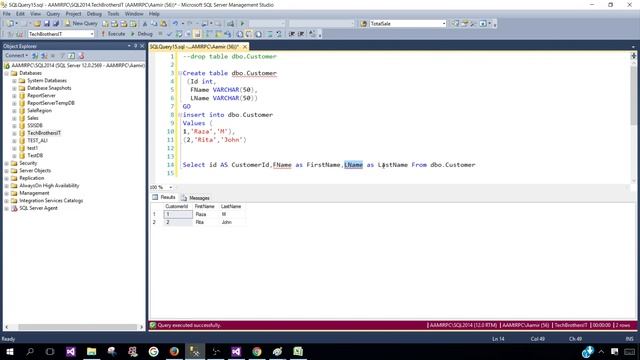Viewport: 640px width, 360px height.
Task: Click result cell 'John'
Action: pyautogui.click(x=227, y=222)
